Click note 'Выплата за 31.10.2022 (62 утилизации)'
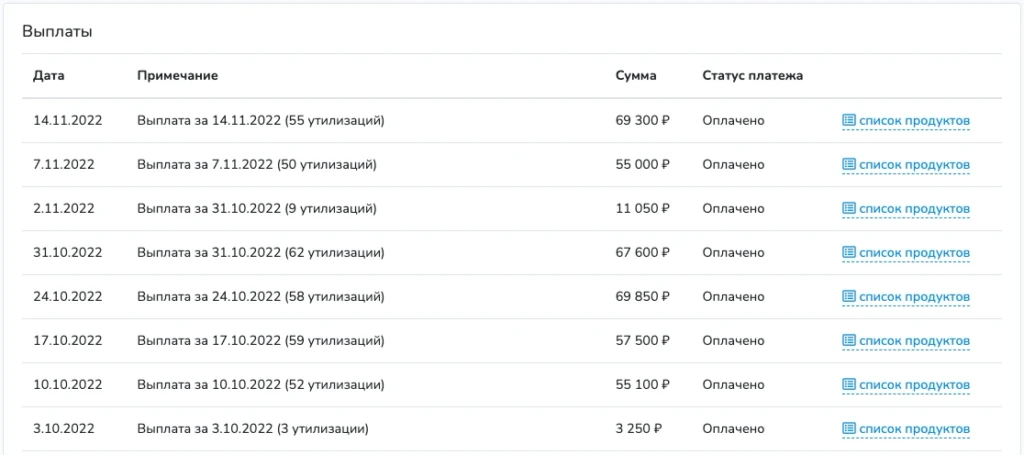This screenshot has height=455, width=1024. 261,253
